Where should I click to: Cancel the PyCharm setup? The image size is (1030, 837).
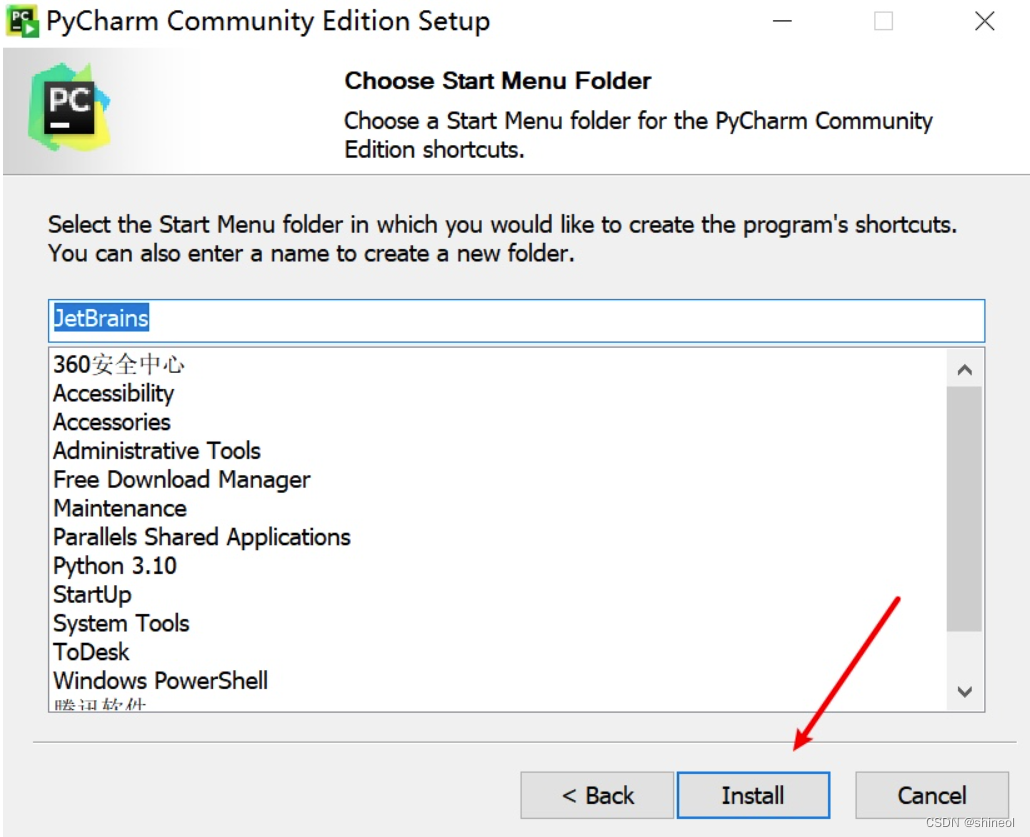[931, 795]
